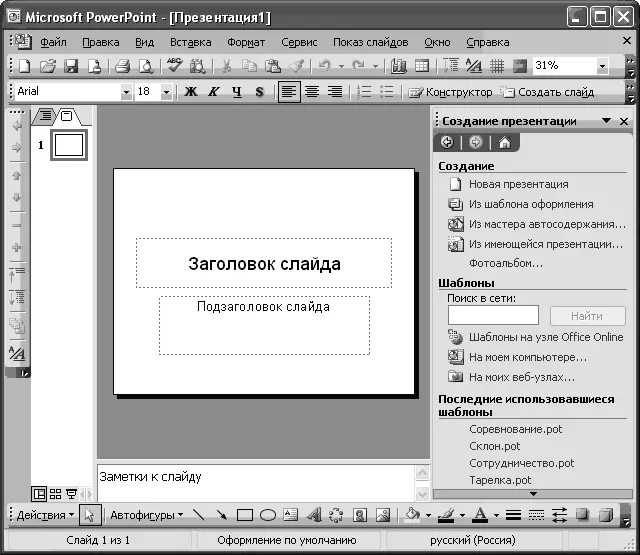
Task: Open the Вставка menu
Action: point(190,42)
